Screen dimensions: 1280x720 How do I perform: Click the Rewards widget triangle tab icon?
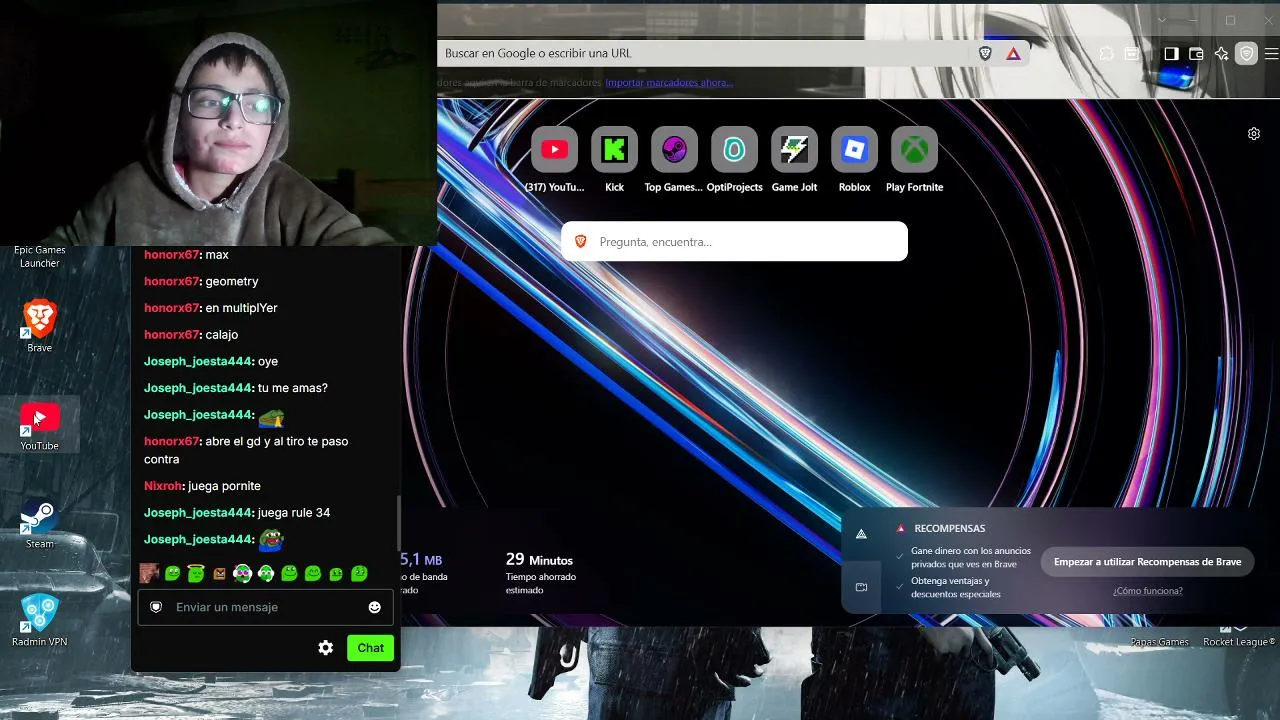861,534
